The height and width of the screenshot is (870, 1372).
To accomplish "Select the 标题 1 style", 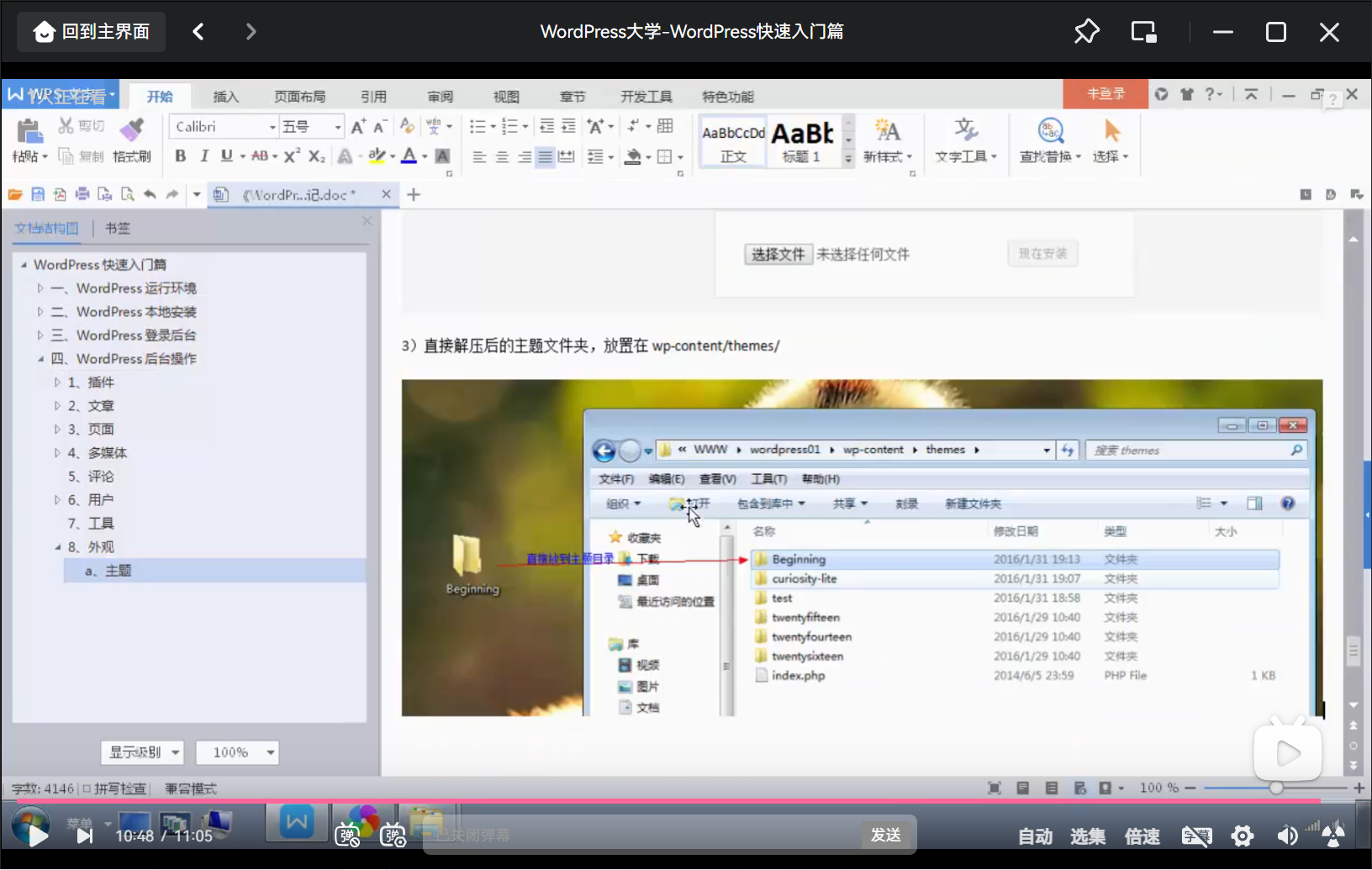I will click(802, 141).
